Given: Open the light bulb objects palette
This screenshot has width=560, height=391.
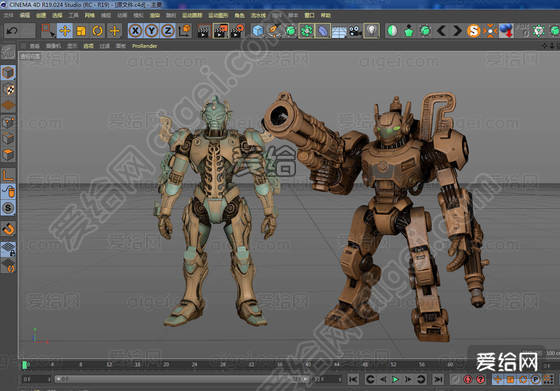Looking at the screenshot, I should 371,31.
